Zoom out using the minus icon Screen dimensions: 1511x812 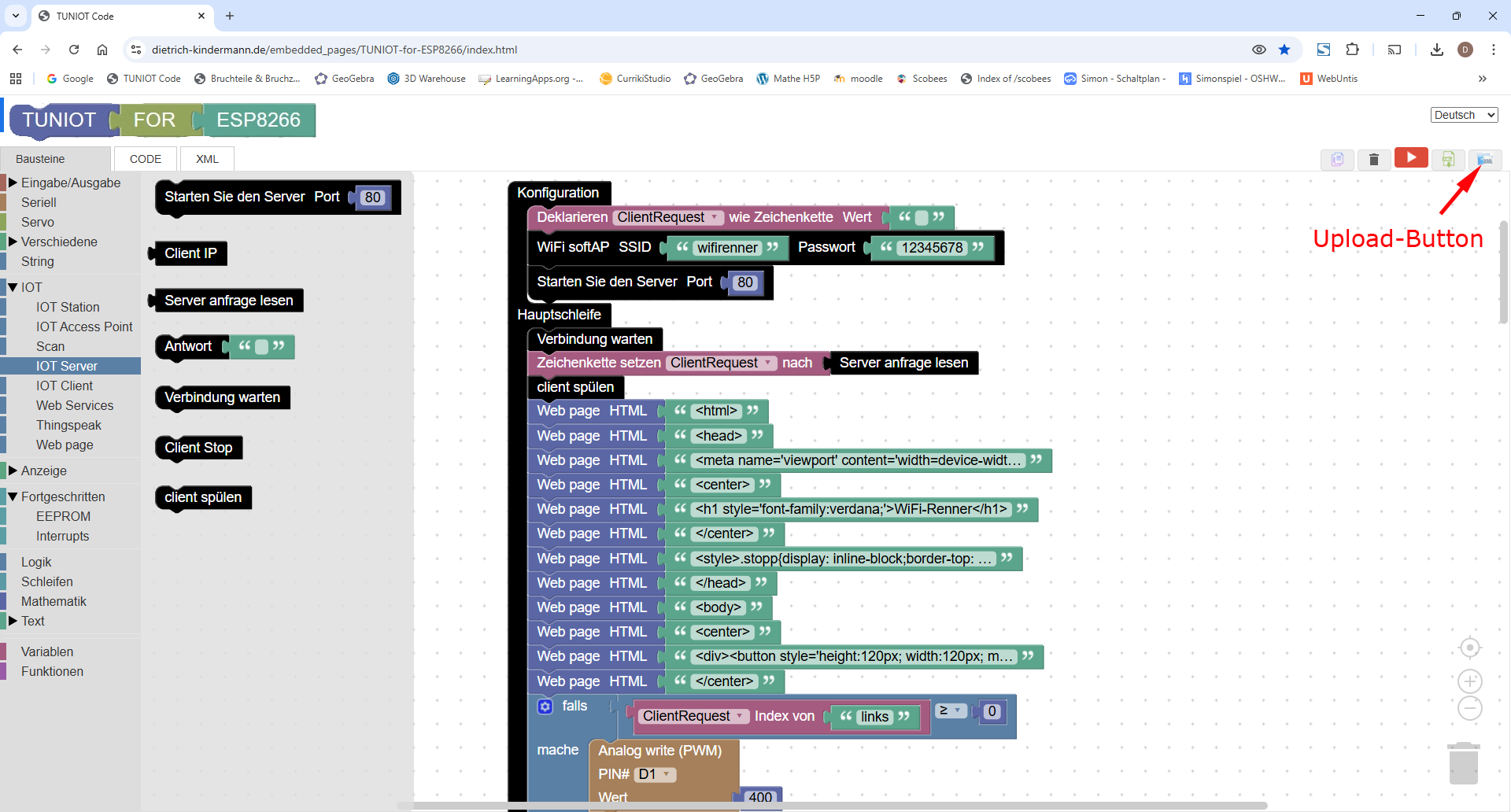(x=1470, y=708)
